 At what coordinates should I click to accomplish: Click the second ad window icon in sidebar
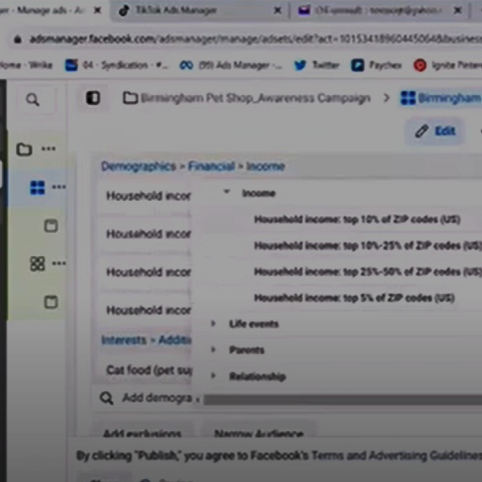tap(51, 302)
